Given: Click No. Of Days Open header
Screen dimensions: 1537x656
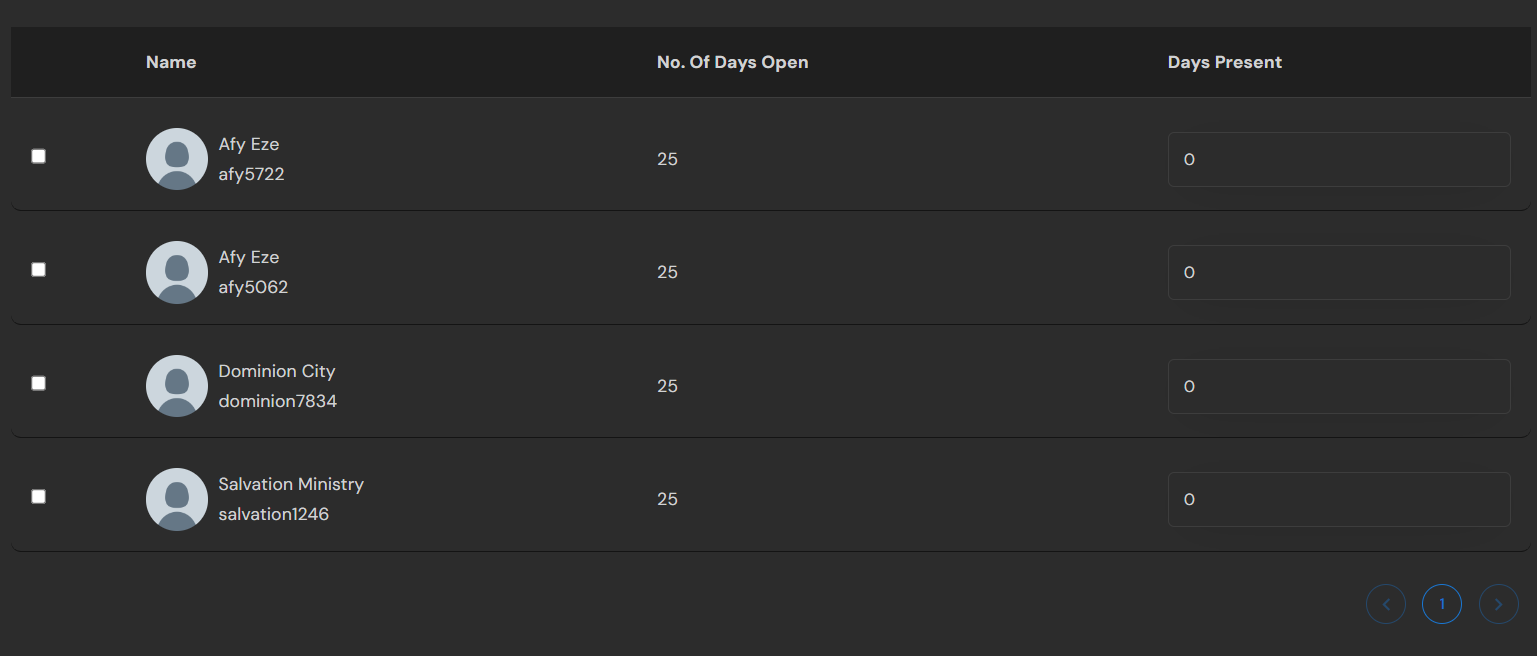Looking at the screenshot, I should (732, 62).
